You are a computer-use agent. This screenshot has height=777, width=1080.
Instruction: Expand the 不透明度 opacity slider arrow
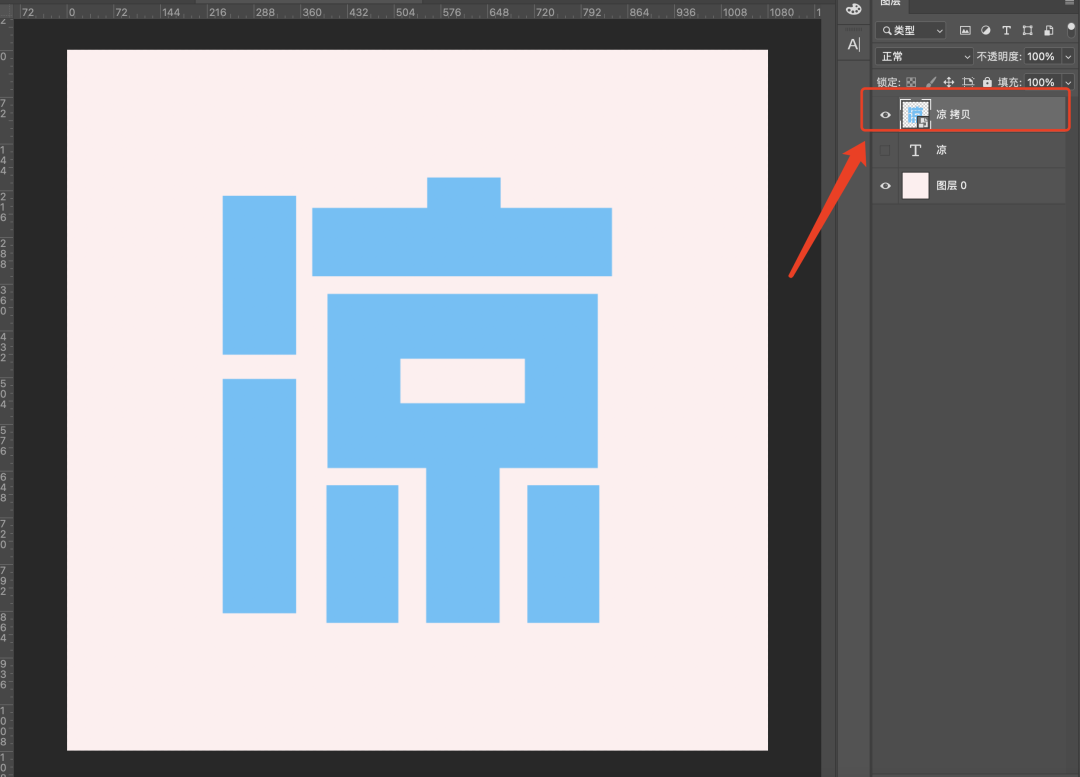1068,56
